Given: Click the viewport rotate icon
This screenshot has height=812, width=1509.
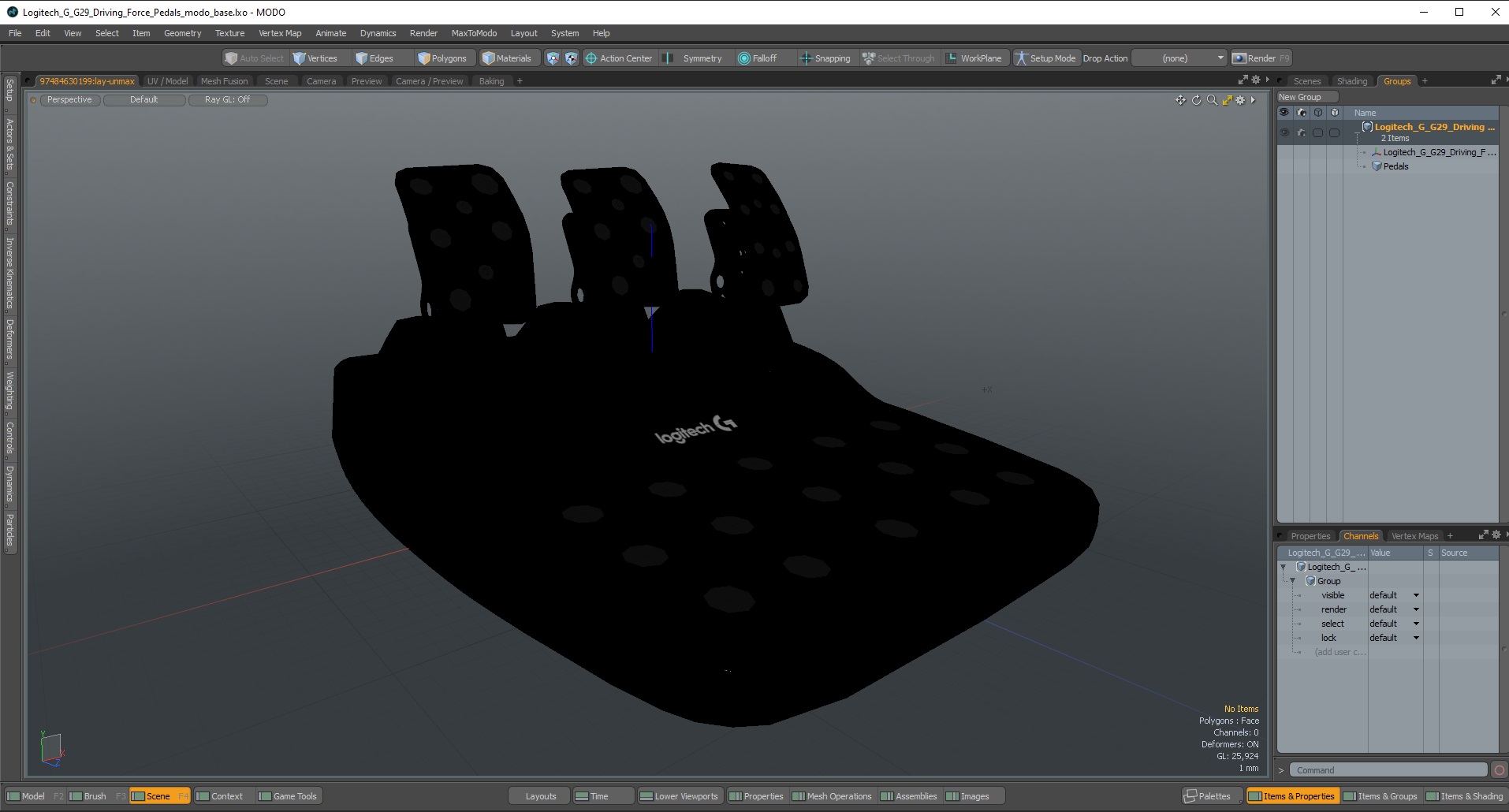Looking at the screenshot, I should point(1196,100).
